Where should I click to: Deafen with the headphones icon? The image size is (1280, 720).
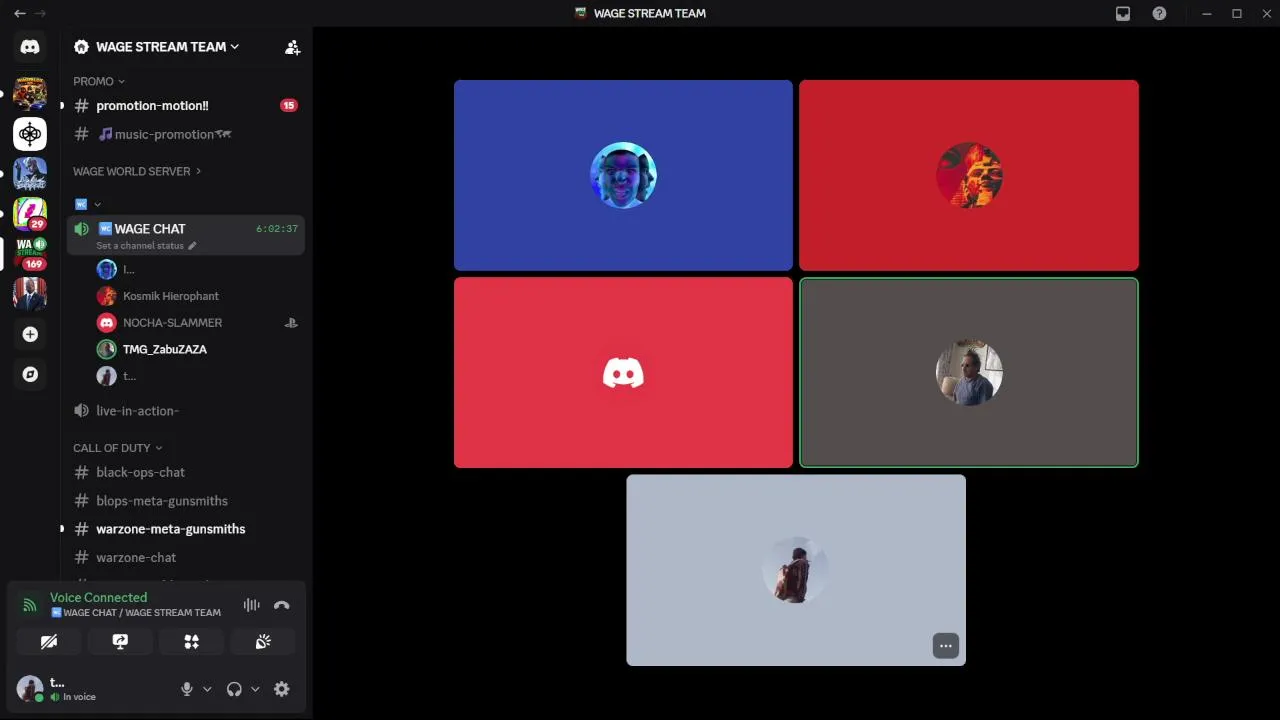[x=234, y=689]
